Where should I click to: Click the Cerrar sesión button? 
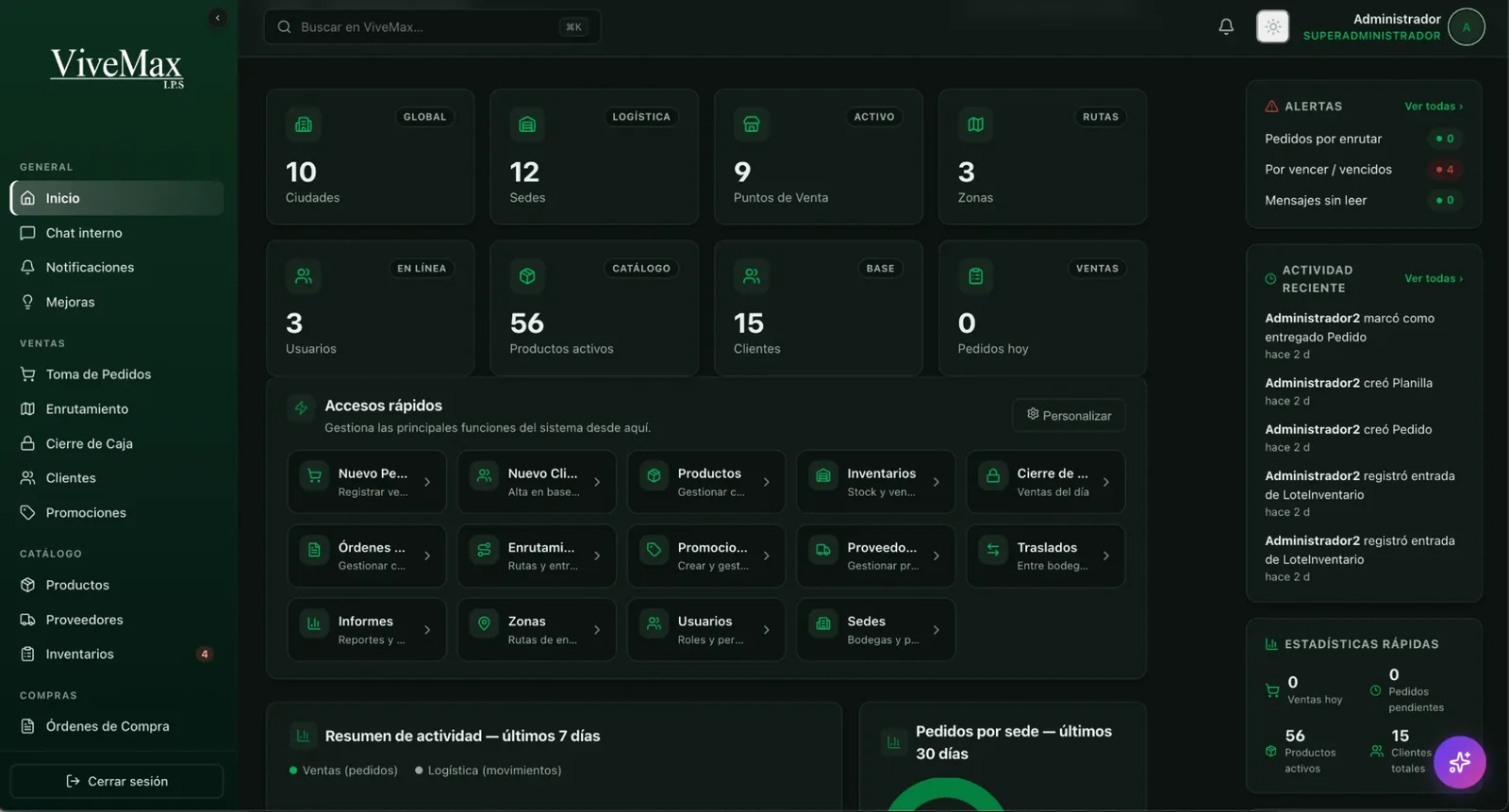[x=117, y=781]
